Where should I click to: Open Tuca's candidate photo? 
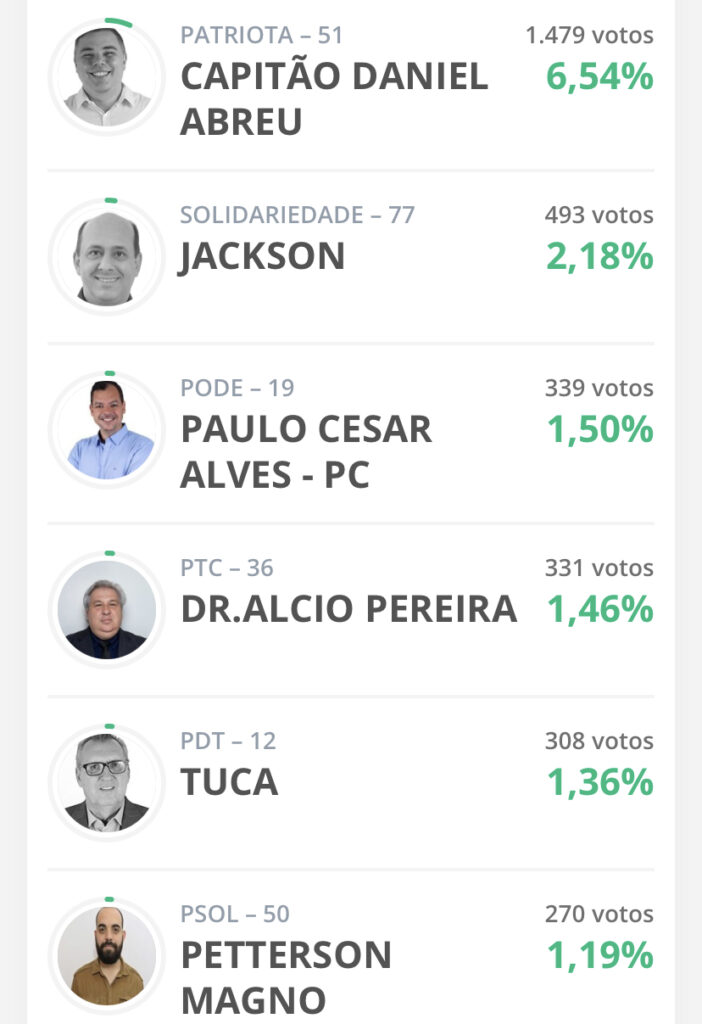pyautogui.click(x=106, y=782)
